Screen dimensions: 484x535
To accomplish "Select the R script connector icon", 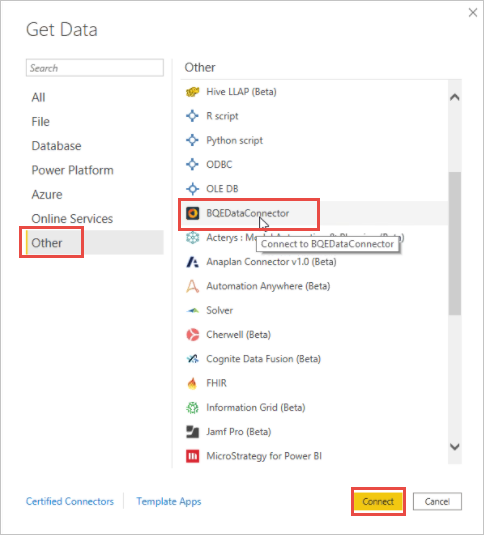I will tap(192, 116).
